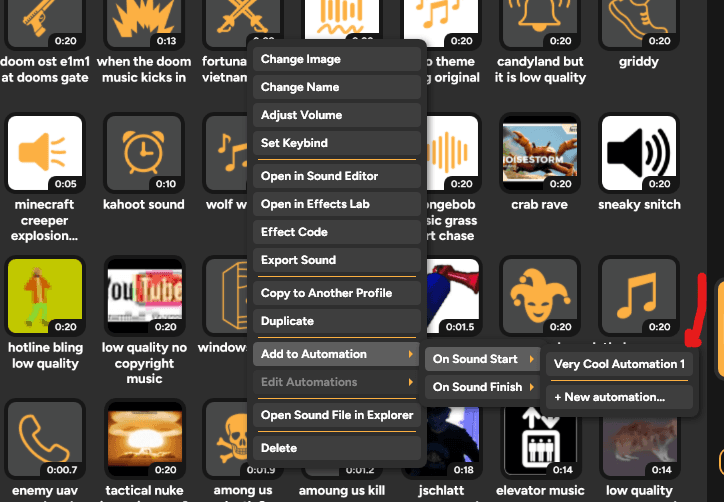
Task: Click the 'griddy' sound name
Action: 639,61
